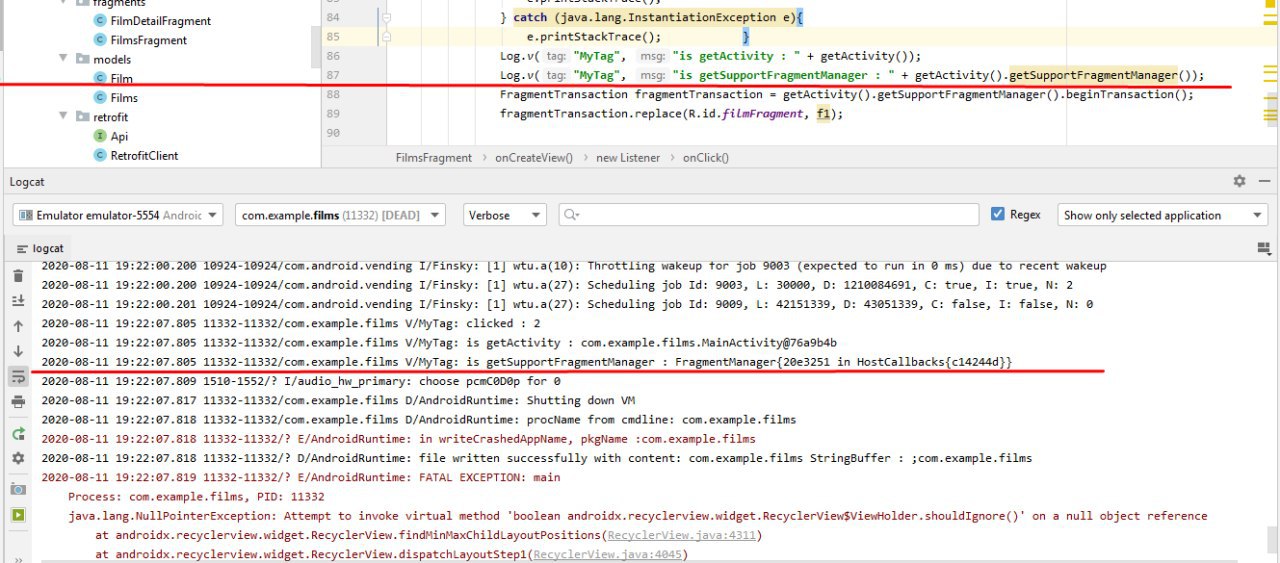Screen dimensions: 1280x563
Task: Click 'is getActivity' MainActivity log line
Action: [439, 342]
